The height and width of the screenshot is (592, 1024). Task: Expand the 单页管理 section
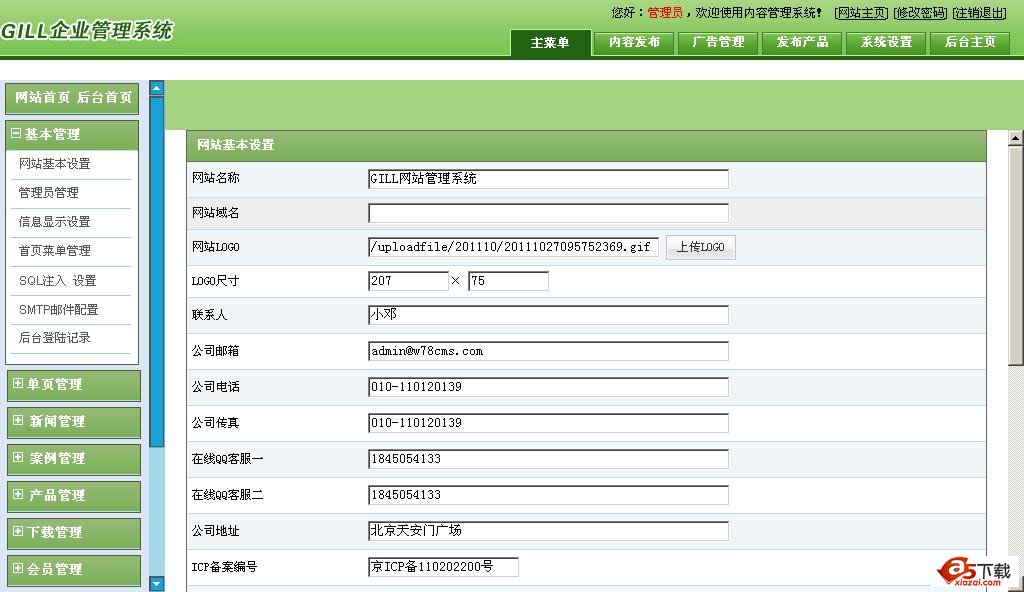pyautogui.click(x=17, y=384)
